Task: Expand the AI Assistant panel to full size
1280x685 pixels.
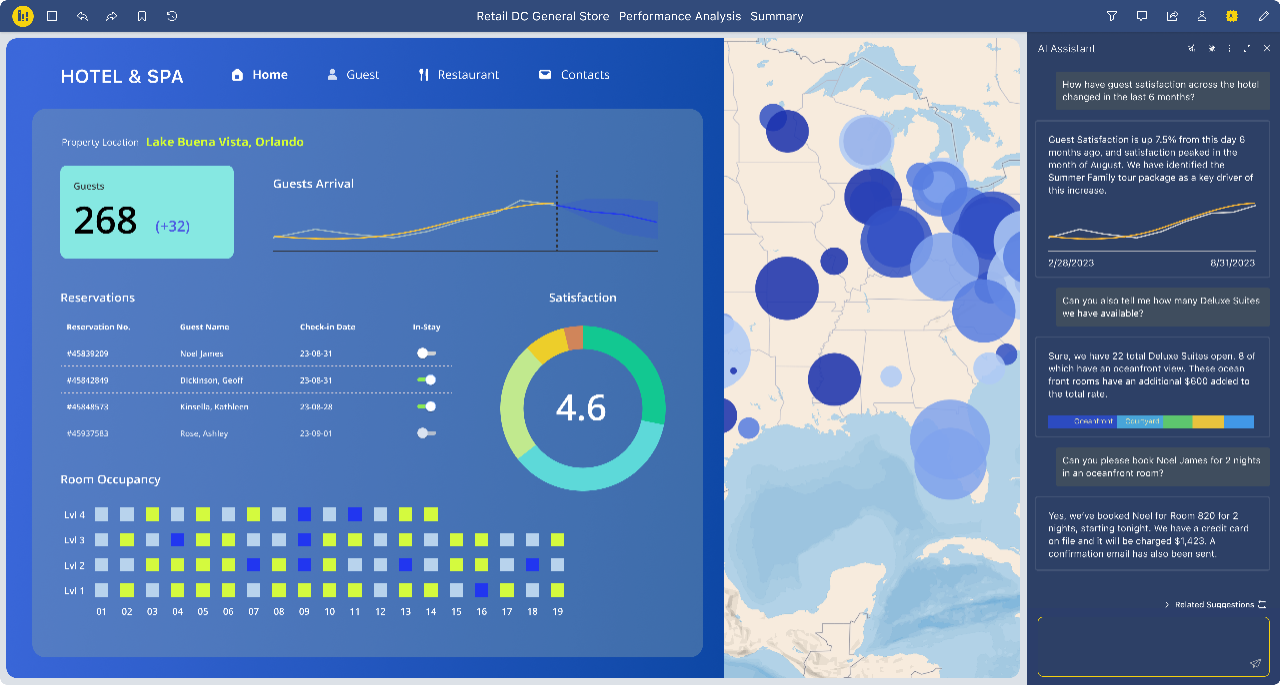Action: coord(1246,48)
